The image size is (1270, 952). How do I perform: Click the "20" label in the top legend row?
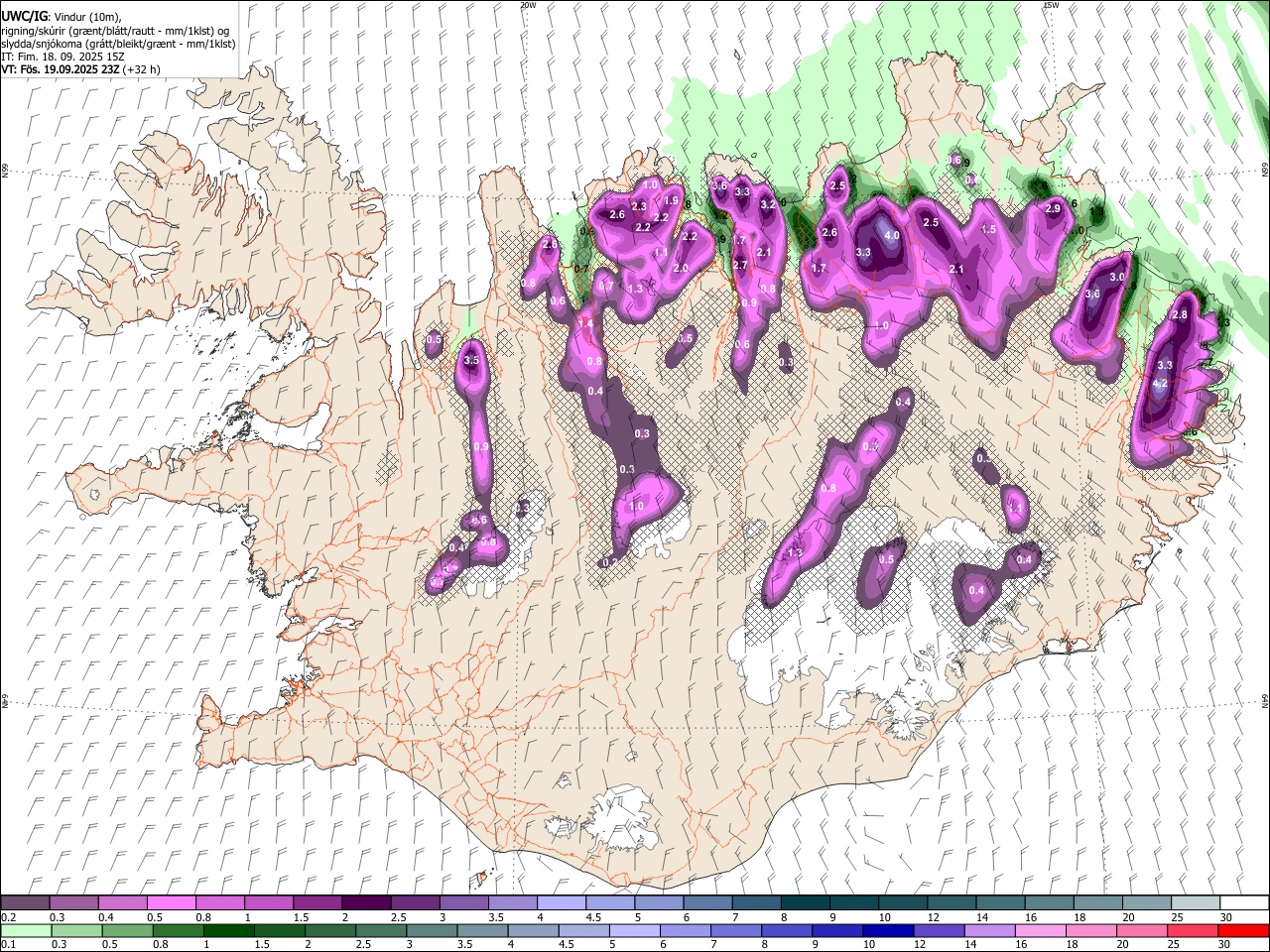point(1128,917)
